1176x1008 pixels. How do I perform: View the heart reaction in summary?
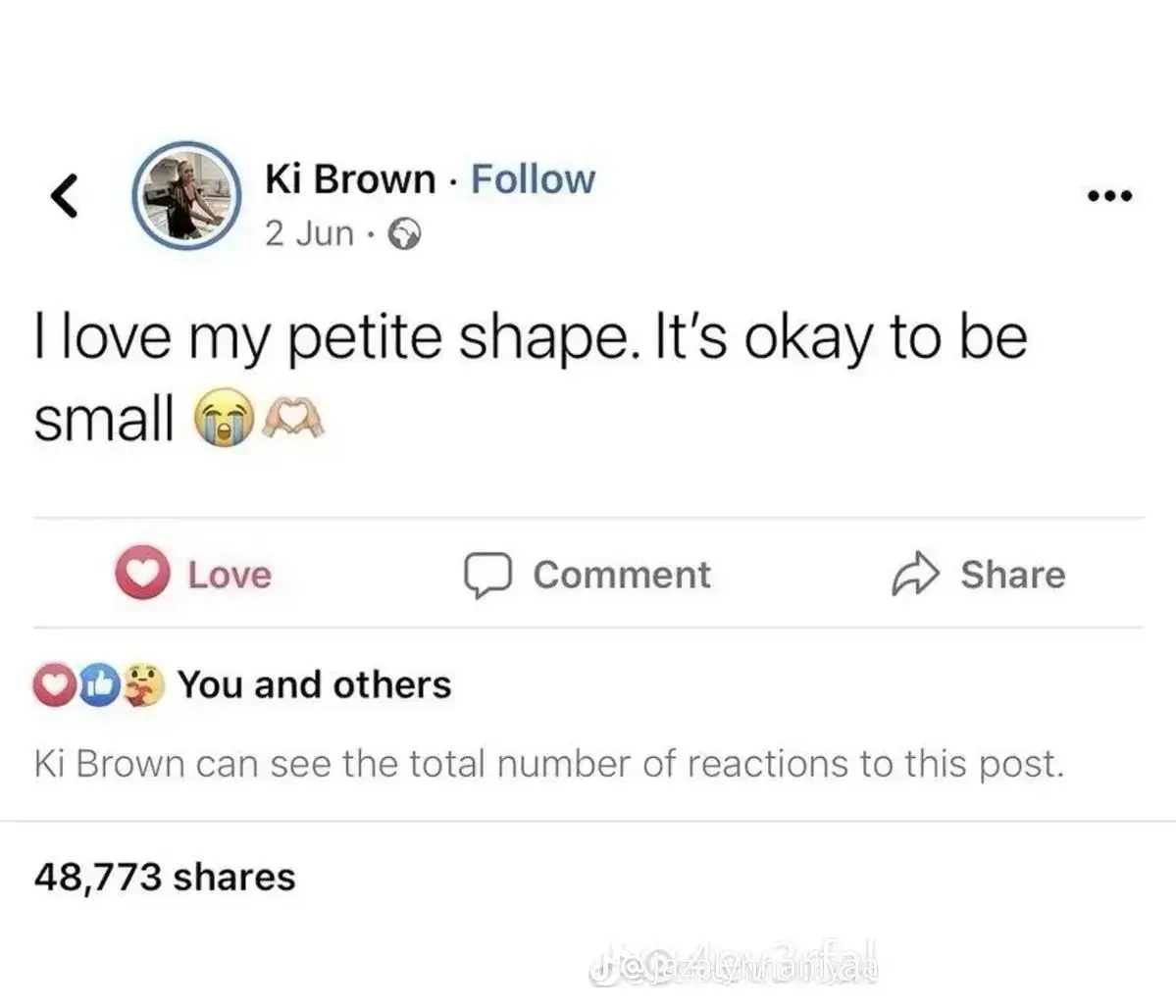click(54, 684)
